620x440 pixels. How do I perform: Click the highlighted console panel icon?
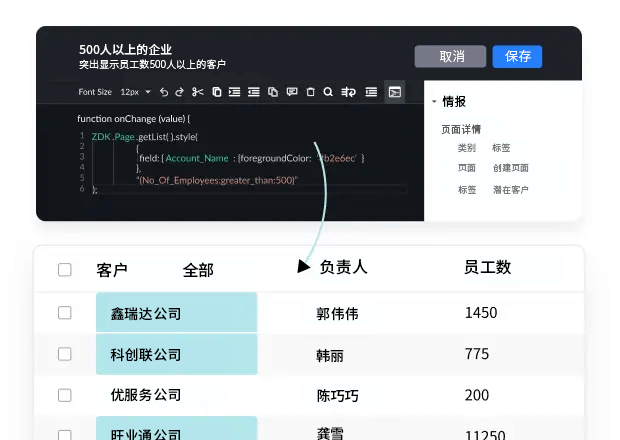[395, 92]
